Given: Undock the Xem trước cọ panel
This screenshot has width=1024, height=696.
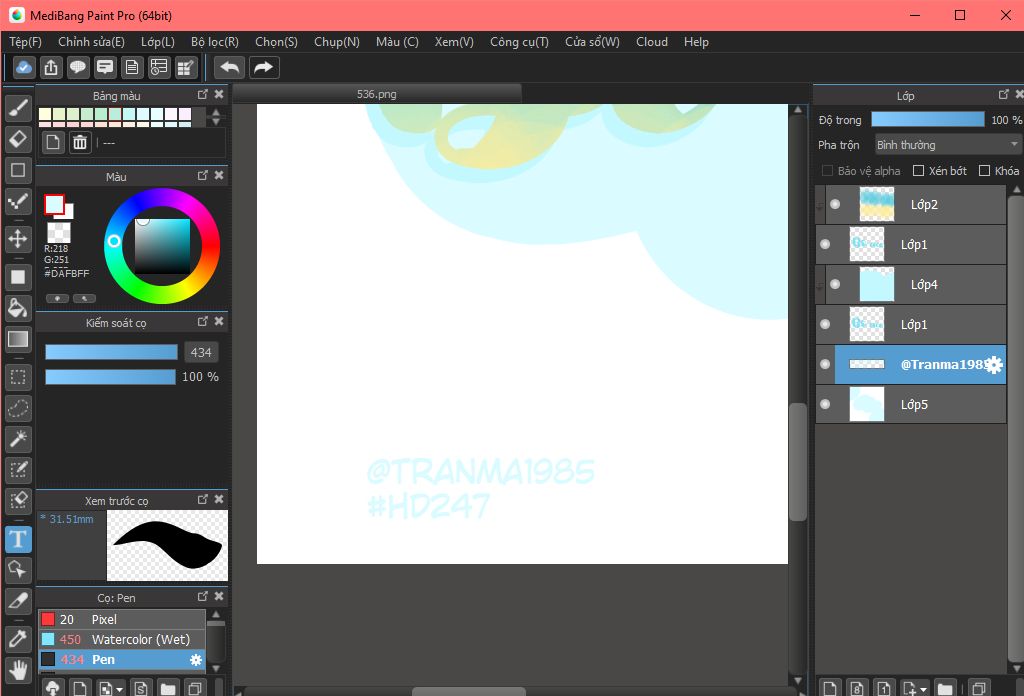Looking at the screenshot, I should tap(202, 499).
